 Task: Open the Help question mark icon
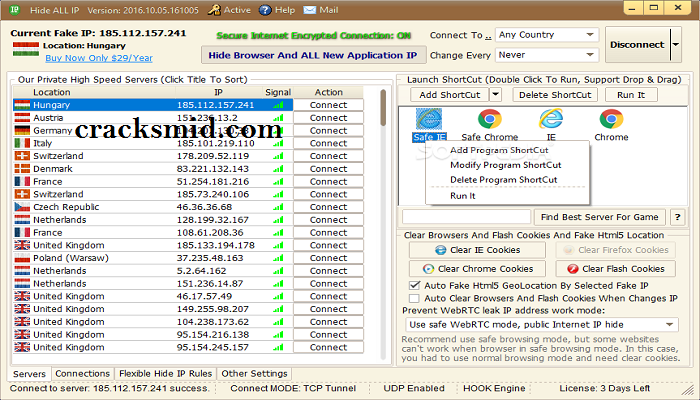(265, 10)
